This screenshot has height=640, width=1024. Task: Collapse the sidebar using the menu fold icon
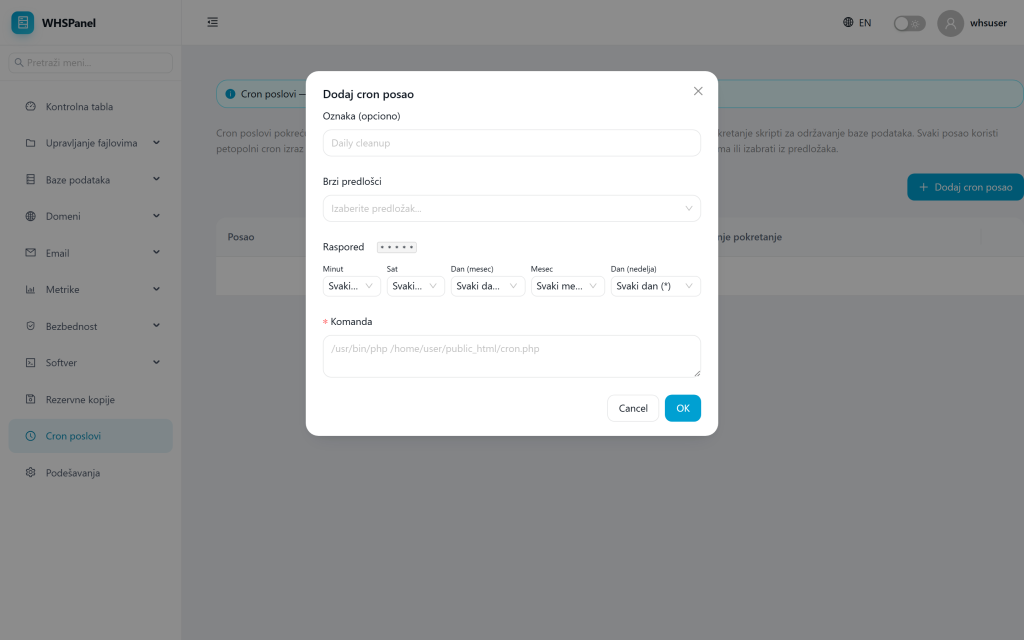(x=212, y=22)
